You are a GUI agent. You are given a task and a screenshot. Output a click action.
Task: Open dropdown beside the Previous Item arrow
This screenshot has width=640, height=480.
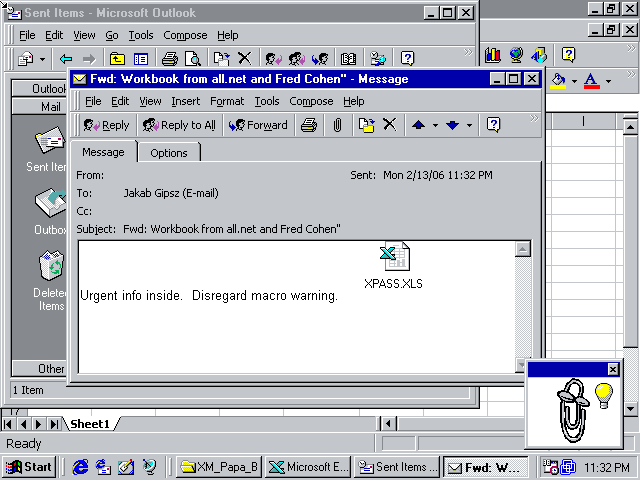[435, 125]
